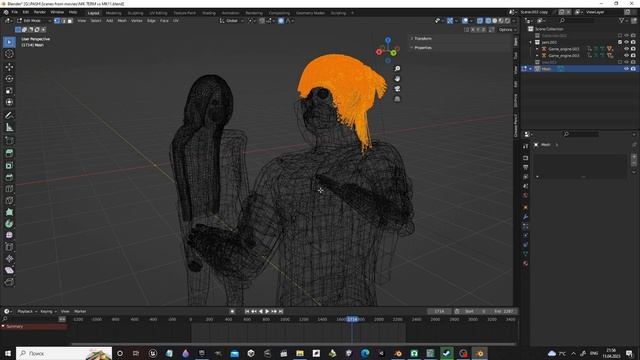Jump to the timeline start frame
The height and width of the screenshot is (360, 640).
[247, 311]
